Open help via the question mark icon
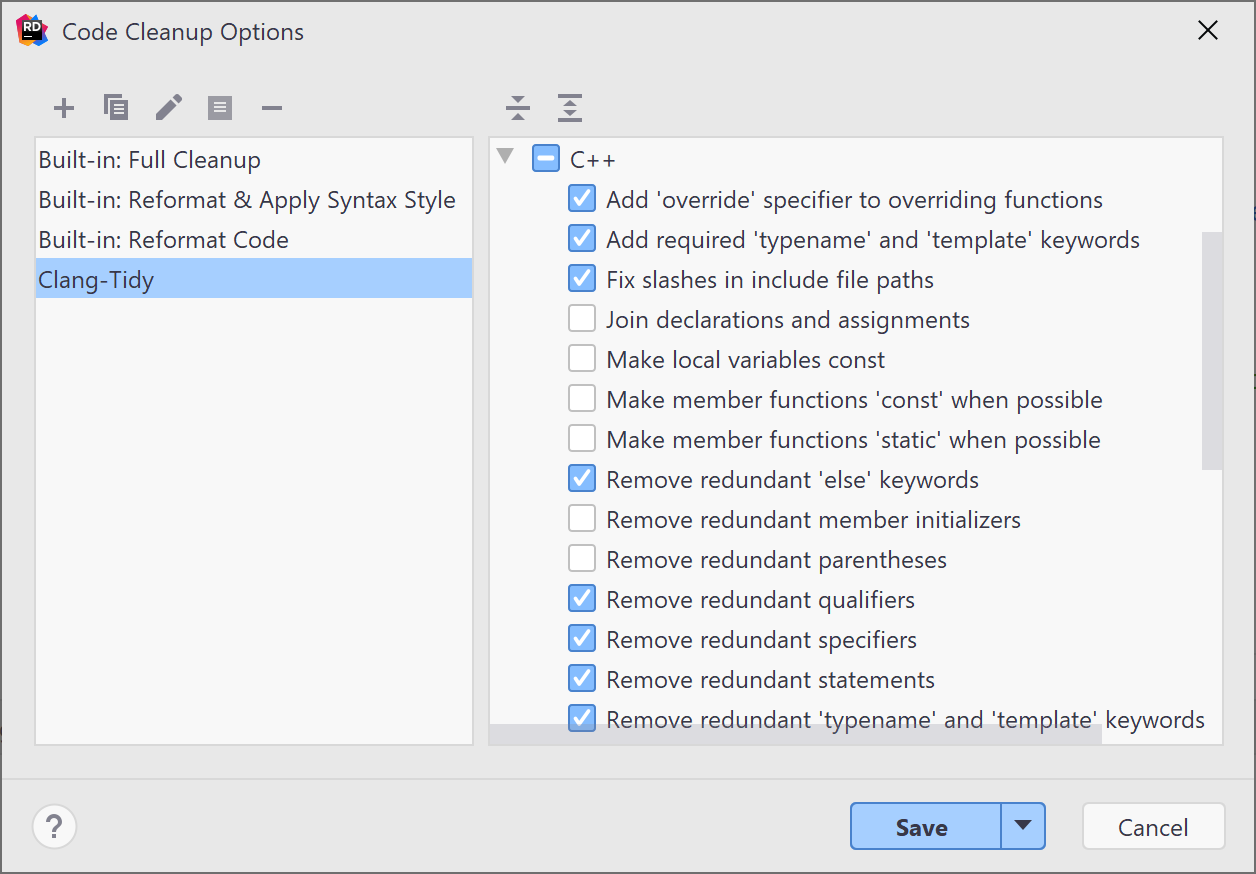 [x=55, y=826]
